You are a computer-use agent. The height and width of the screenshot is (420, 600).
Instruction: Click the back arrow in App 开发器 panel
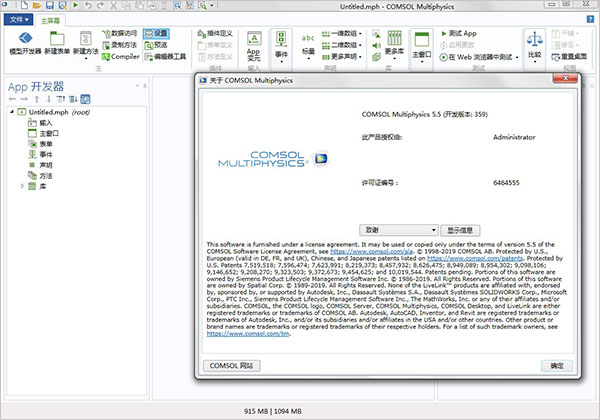click(x=12, y=99)
